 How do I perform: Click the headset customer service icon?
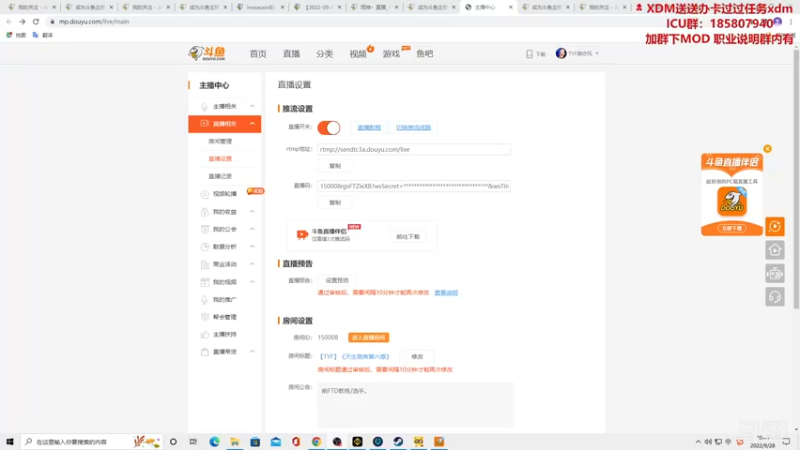click(775, 297)
